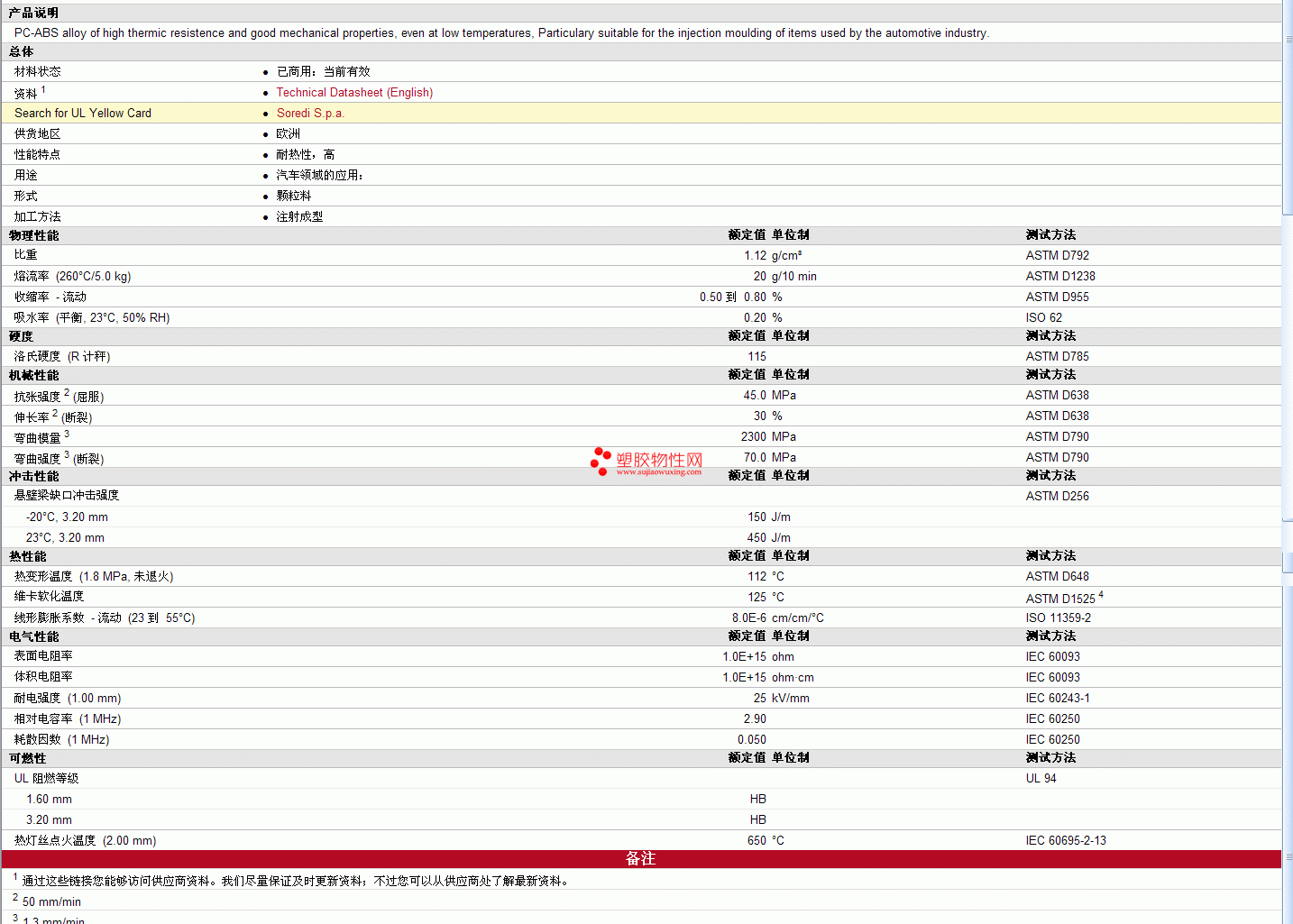Click the Search for UL Yellow Card row label
This screenshot has width=1293, height=924.
83,113
